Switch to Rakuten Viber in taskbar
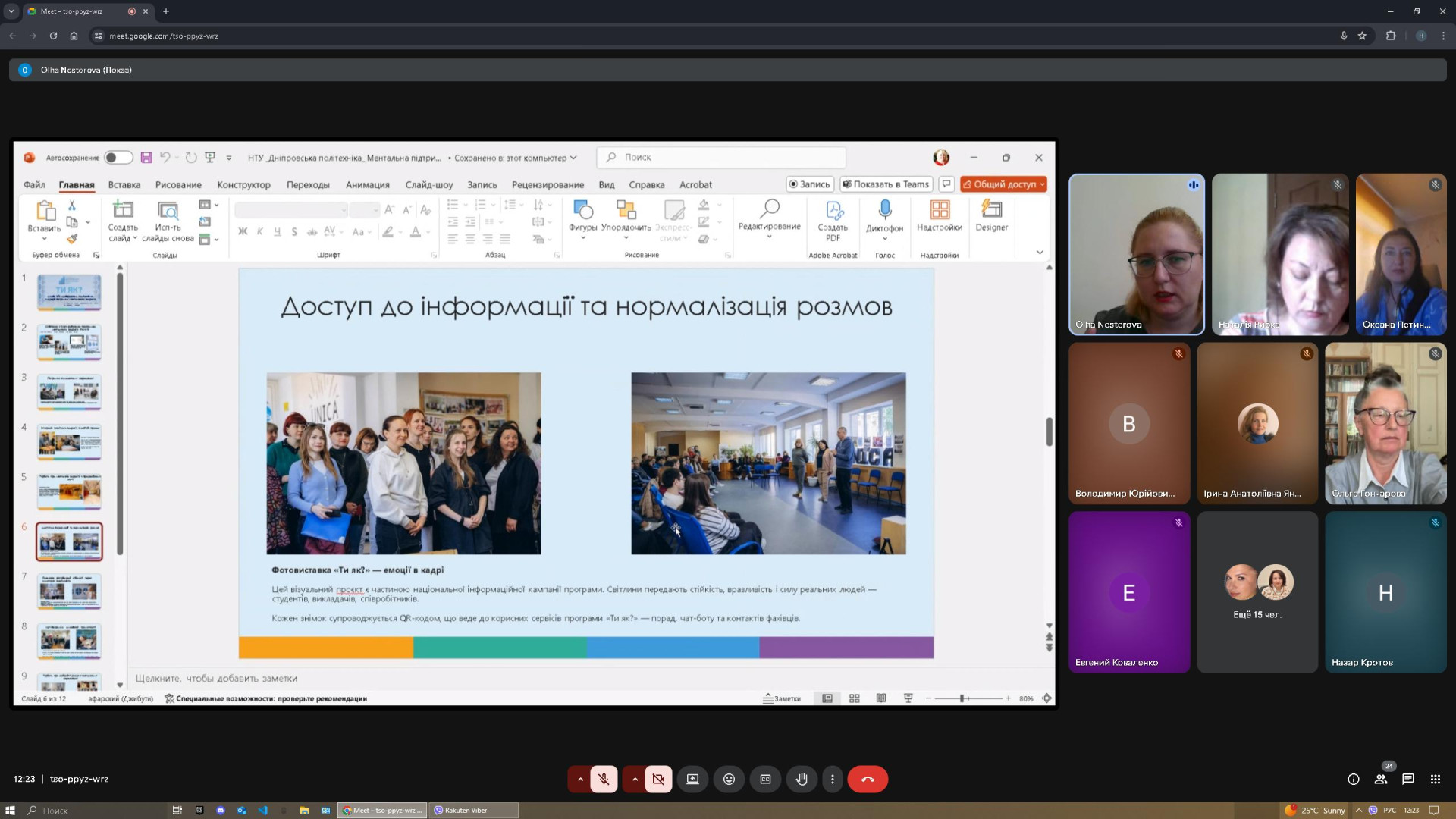This screenshot has height=819, width=1456. [x=473, y=810]
